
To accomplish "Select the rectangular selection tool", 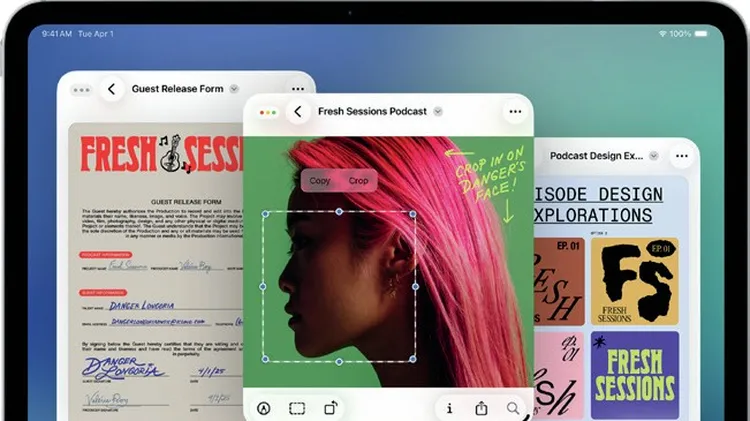I will [x=297, y=408].
